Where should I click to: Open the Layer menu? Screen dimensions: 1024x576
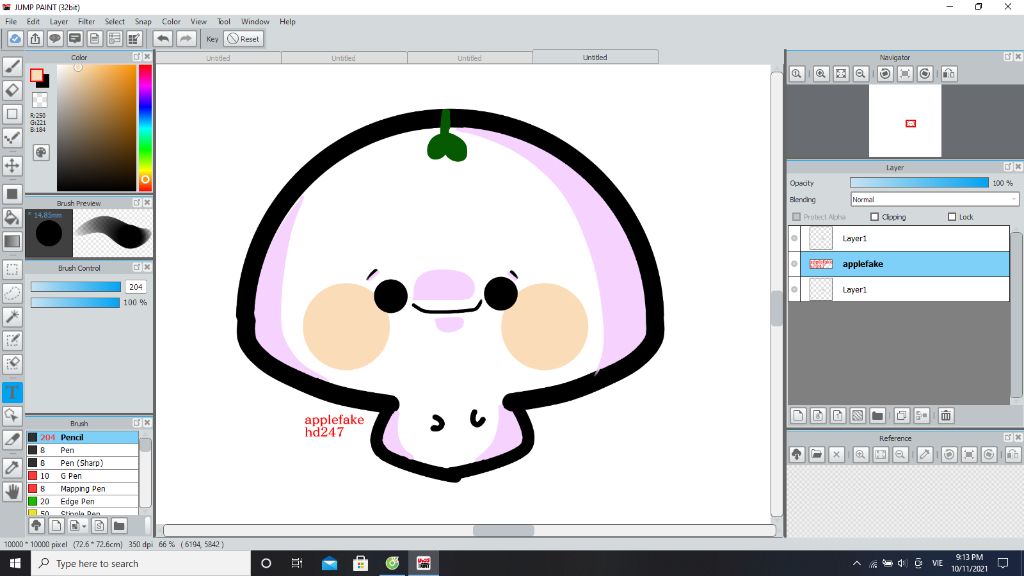click(x=59, y=22)
